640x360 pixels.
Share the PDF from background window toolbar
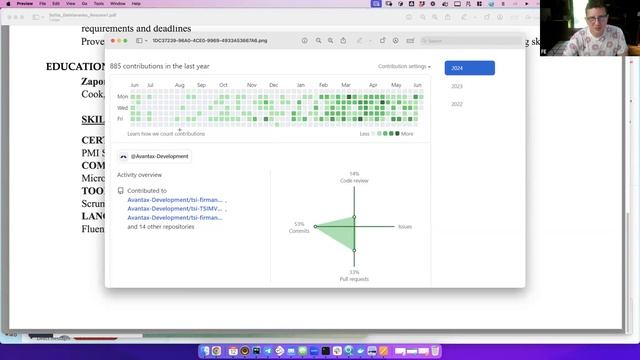coord(448,17)
